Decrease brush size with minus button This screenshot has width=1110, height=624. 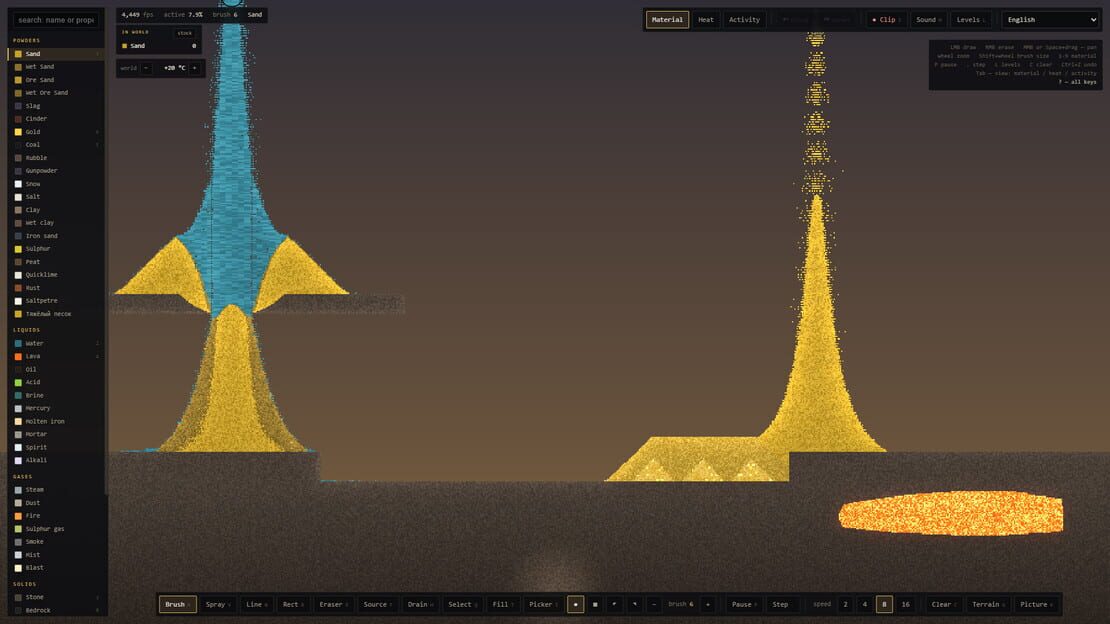[x=654, y=604]
